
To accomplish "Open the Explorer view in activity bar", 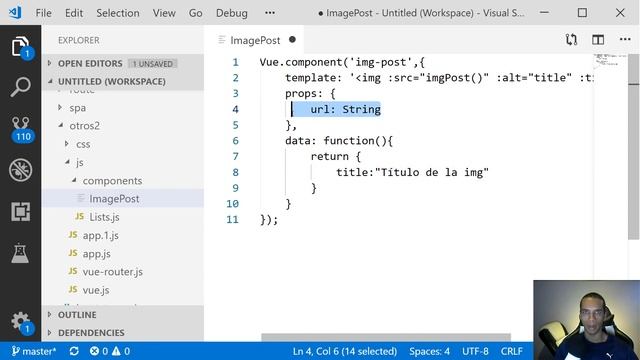I will click(x=20, y=47).
